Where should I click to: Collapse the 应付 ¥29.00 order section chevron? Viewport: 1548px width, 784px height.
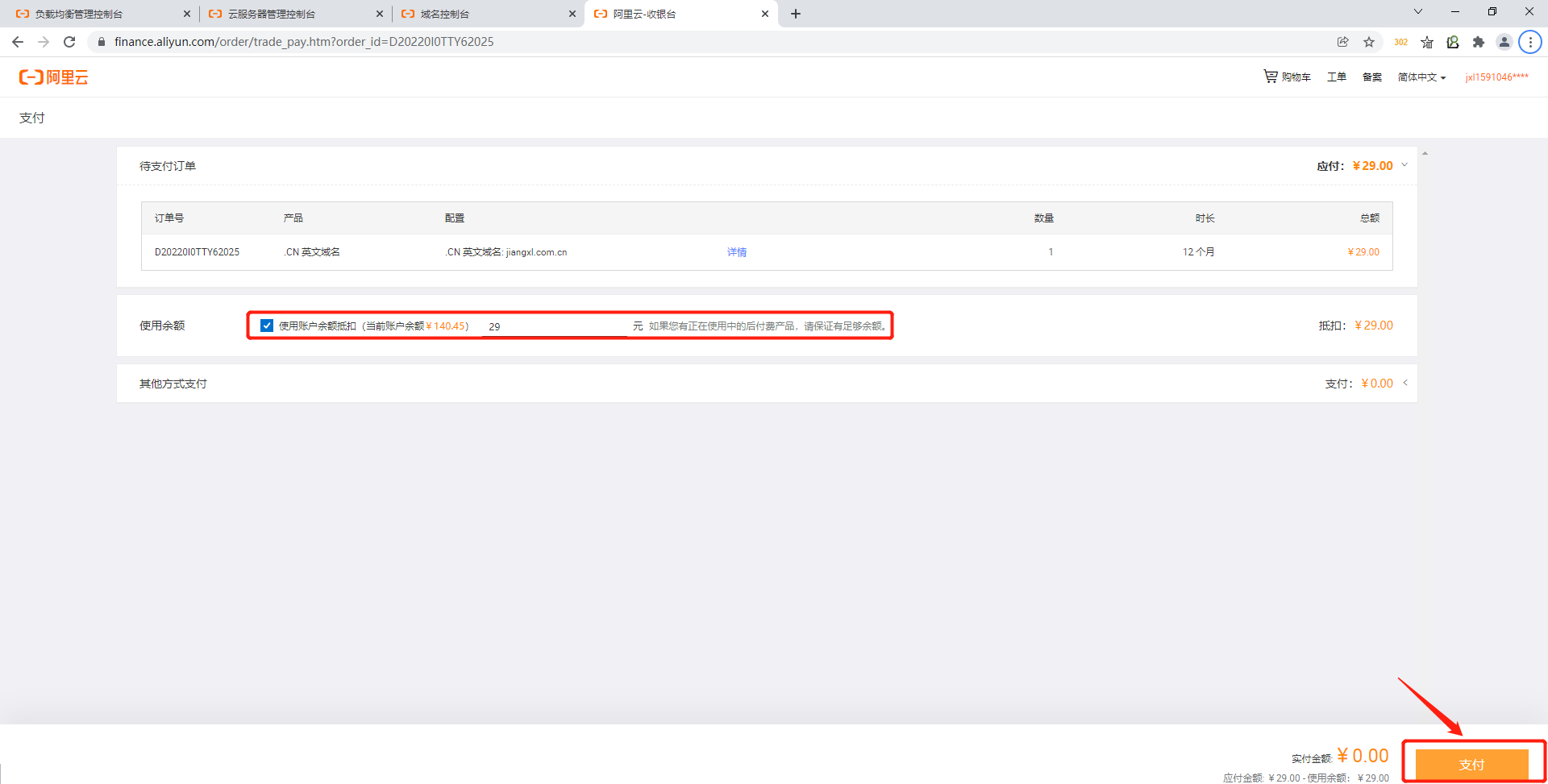point(1404,165)
